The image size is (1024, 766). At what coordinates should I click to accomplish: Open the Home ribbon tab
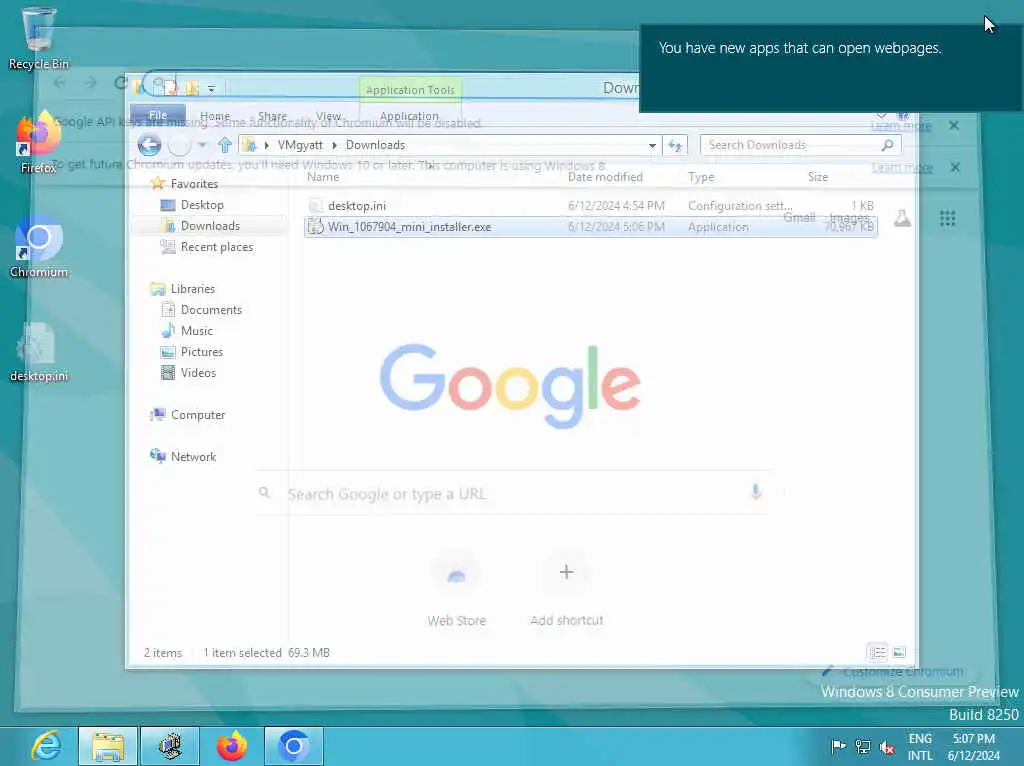coord(215,116)
